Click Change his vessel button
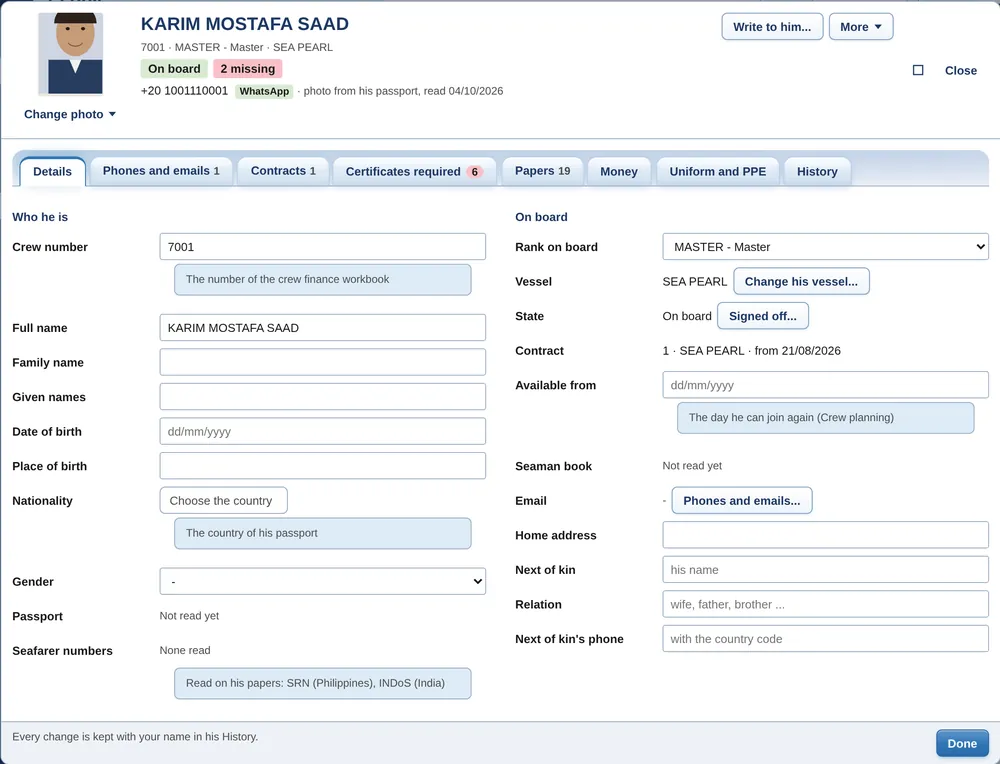 click(x=801, y=281)
